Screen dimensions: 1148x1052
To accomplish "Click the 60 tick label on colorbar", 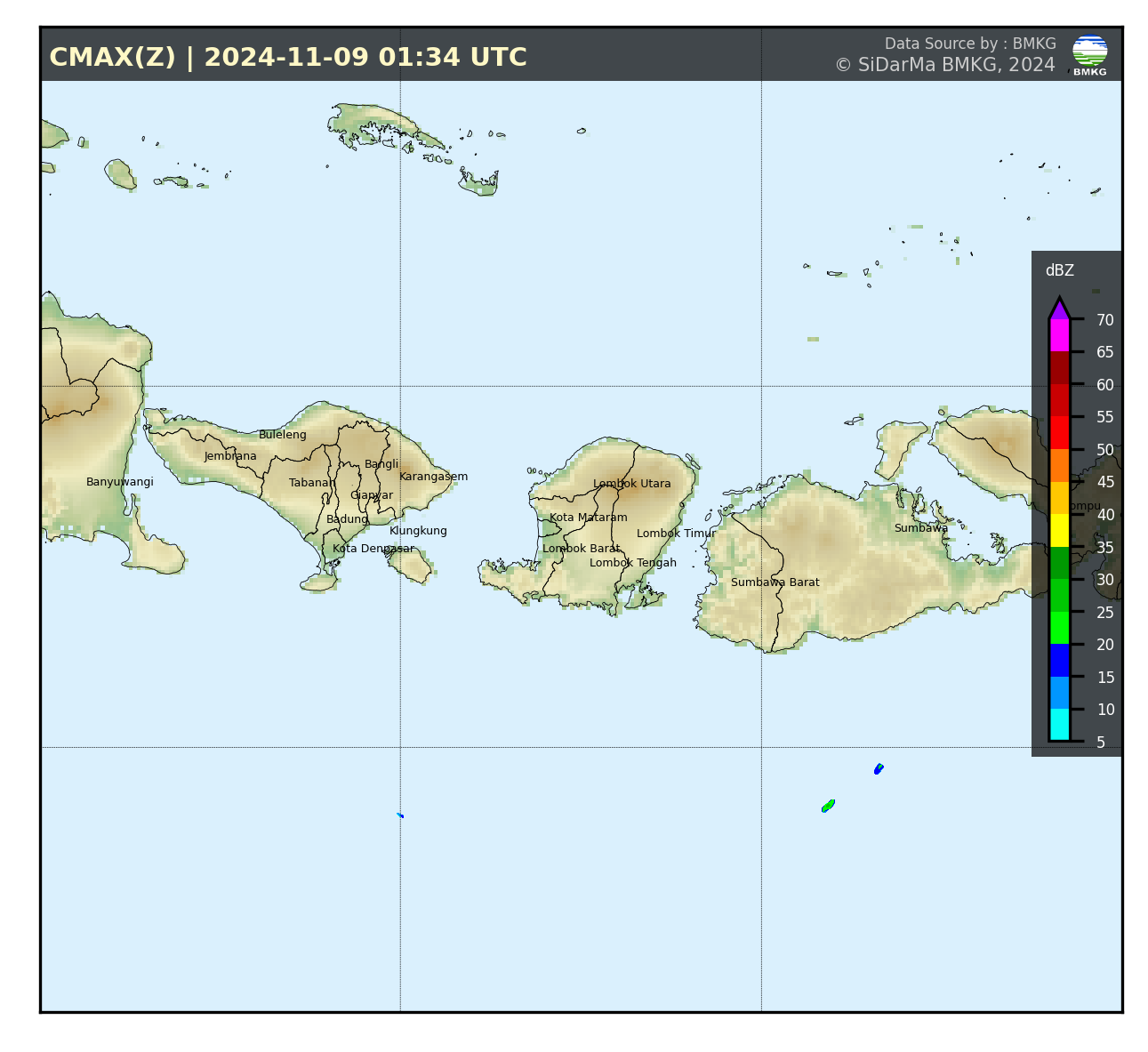I will (1104, 385).
